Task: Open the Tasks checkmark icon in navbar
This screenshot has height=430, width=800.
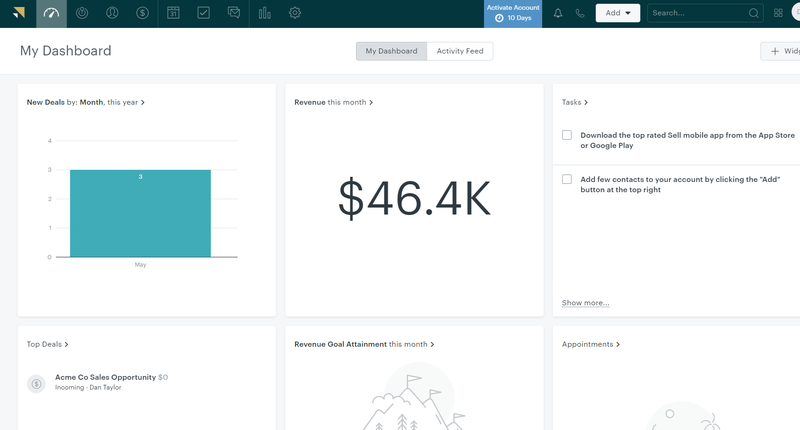Action: tap(203, 13)
